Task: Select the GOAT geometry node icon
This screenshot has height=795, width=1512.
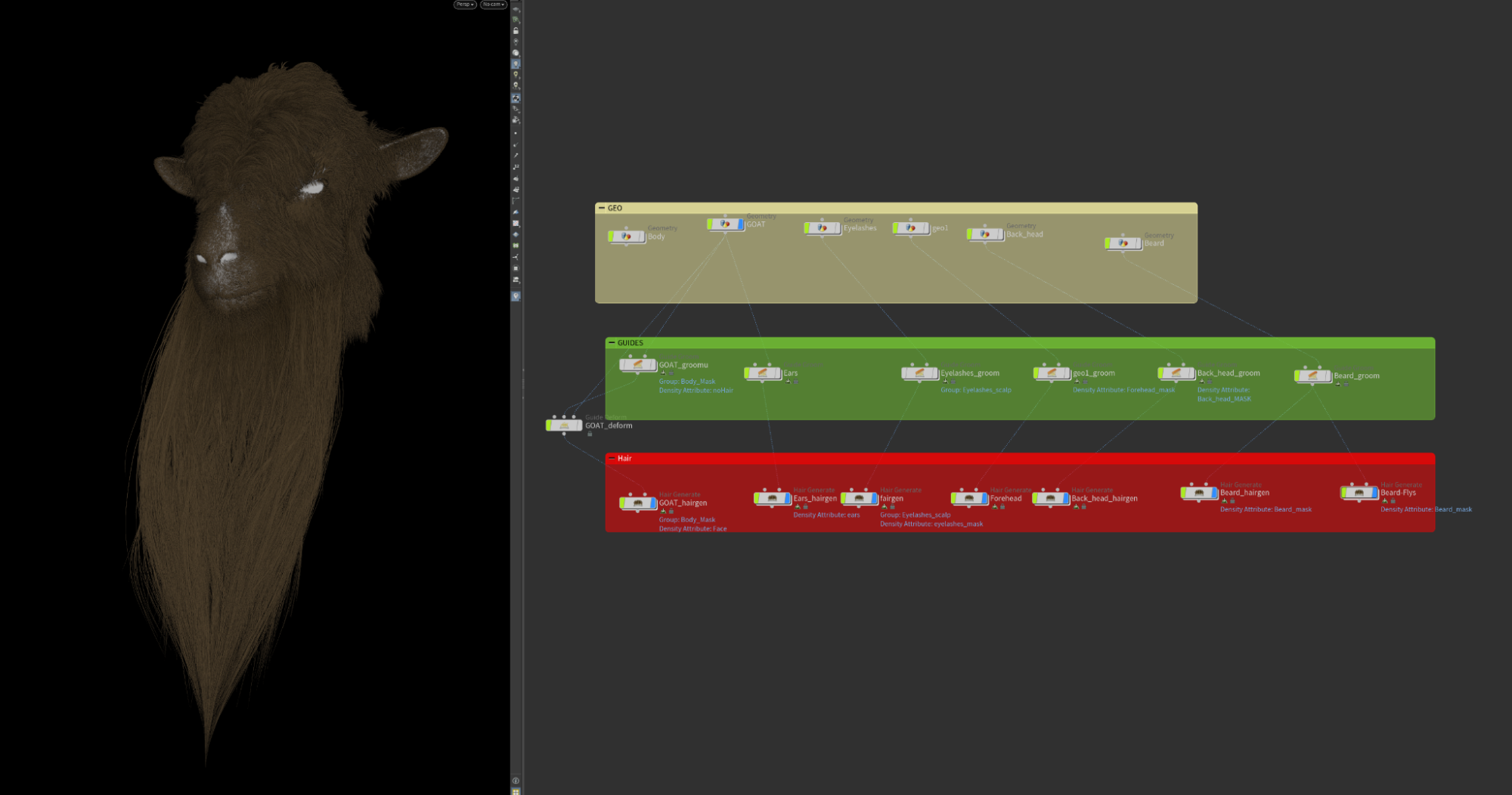Action: [x=726, y=224]
